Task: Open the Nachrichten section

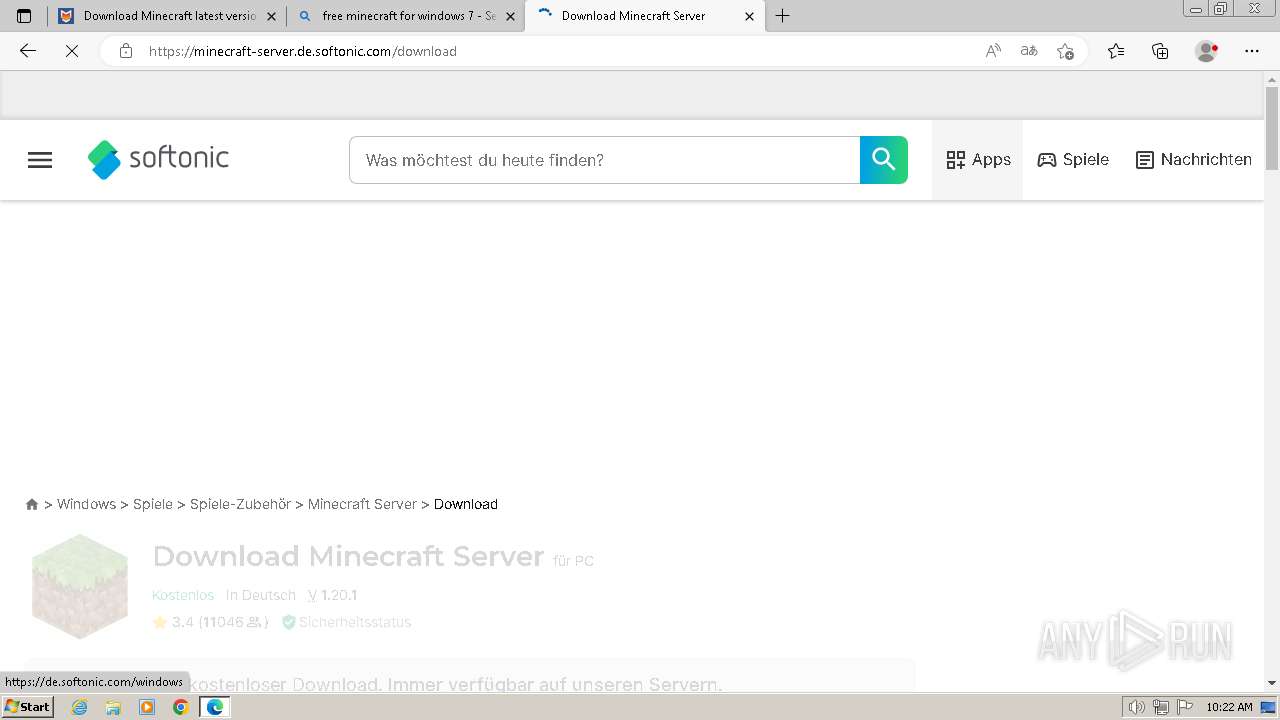Action: (1194, 160)
